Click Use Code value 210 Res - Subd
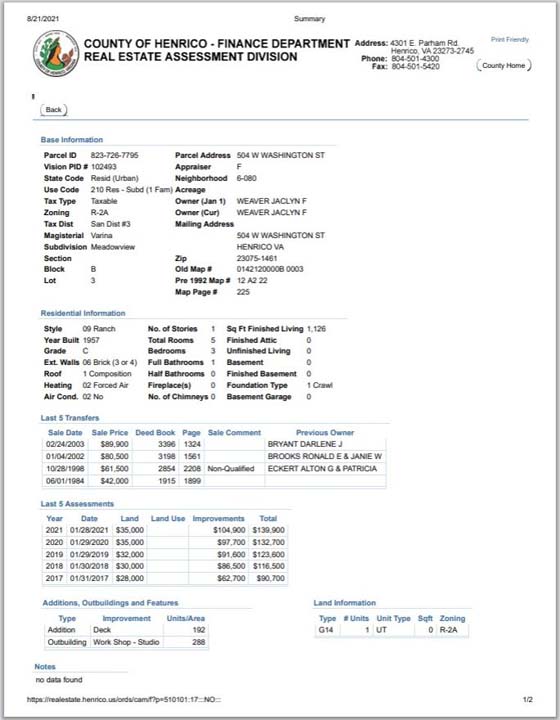Viewport: 560px width, 720px height. [131, 190]
